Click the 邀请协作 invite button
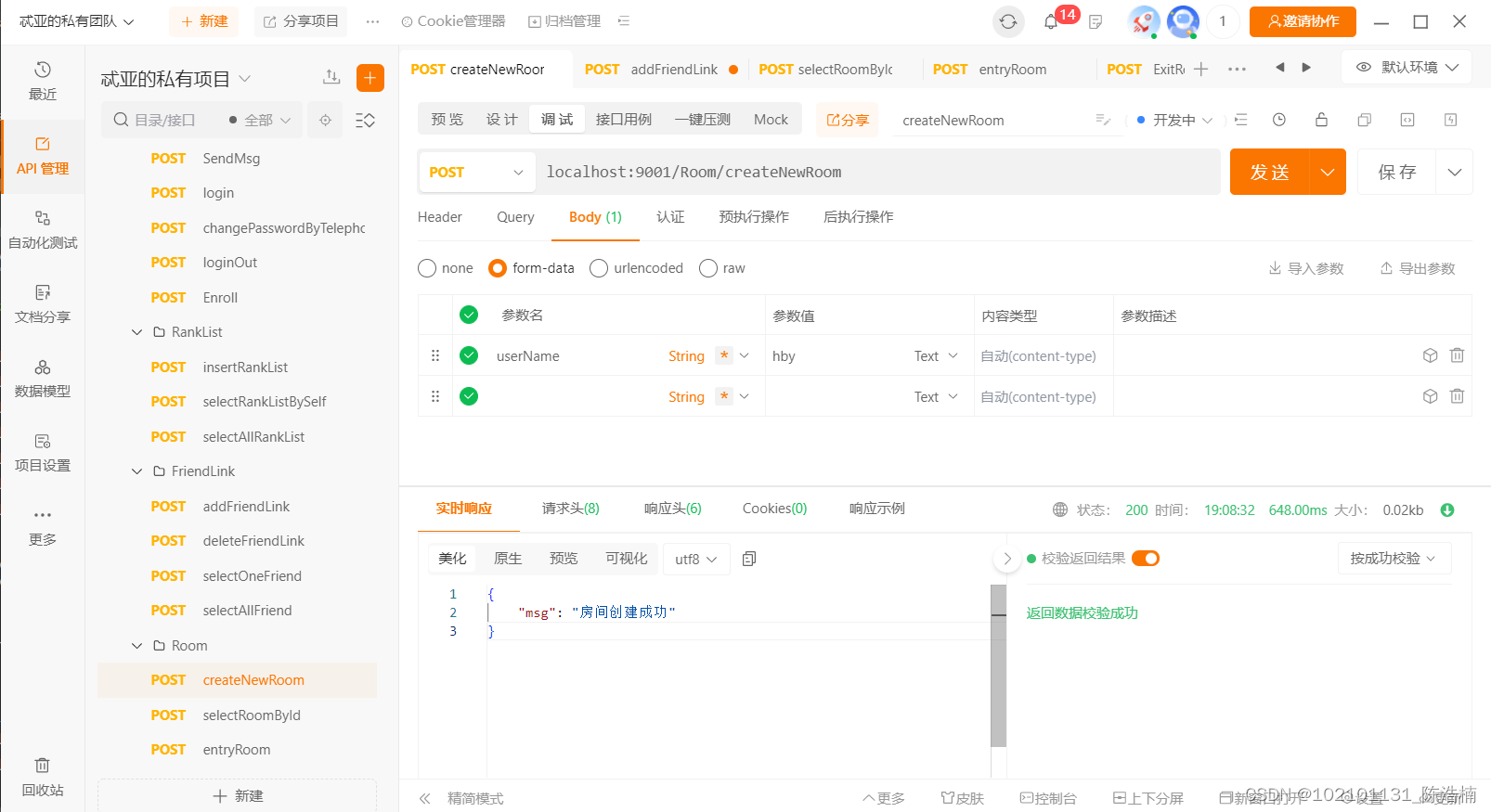Screen dimensions: 1491x812 tap(1303, 21)
